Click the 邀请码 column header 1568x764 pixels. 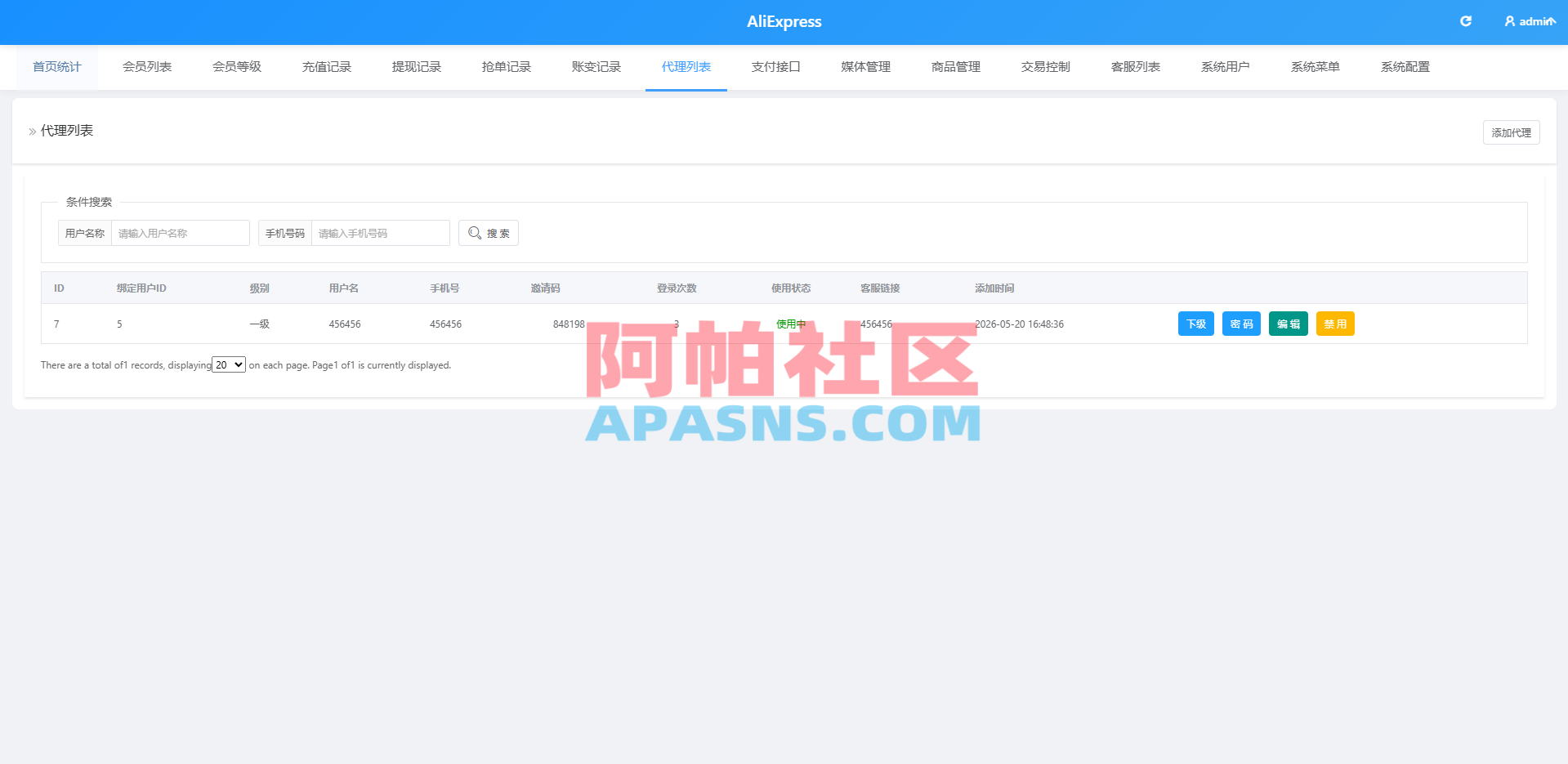[546, 288]
